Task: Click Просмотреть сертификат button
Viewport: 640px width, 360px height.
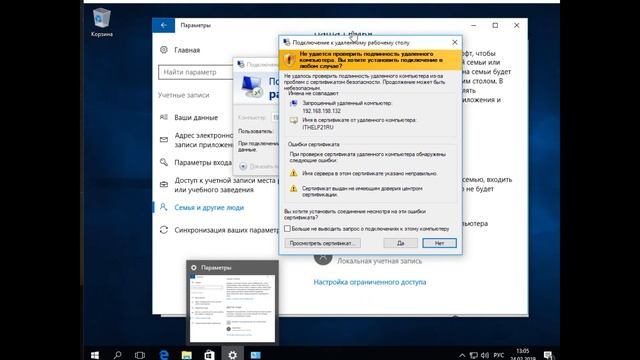Action: (x=322, y=243)
